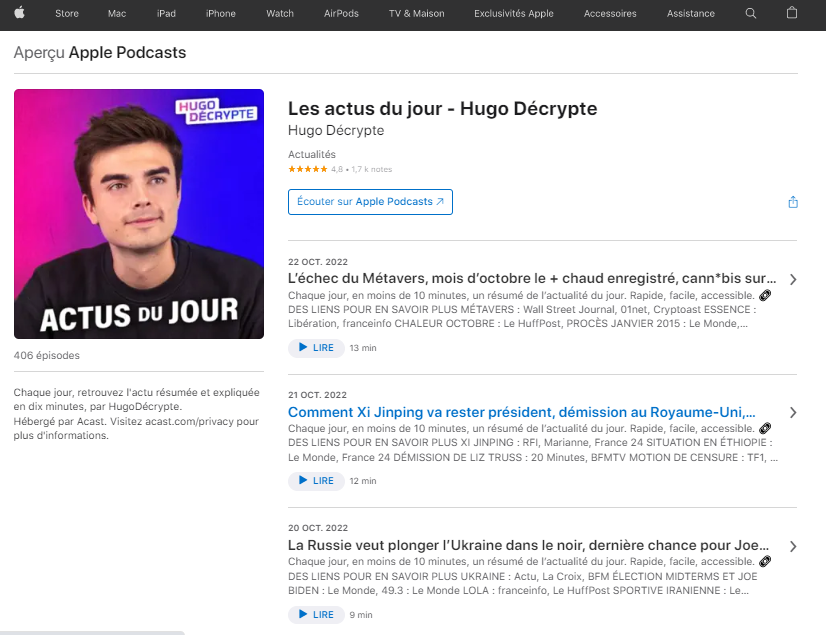This screenshot has height=635, width=826.
Task: Open the AirPods menu
Action: tap(341, 14)
